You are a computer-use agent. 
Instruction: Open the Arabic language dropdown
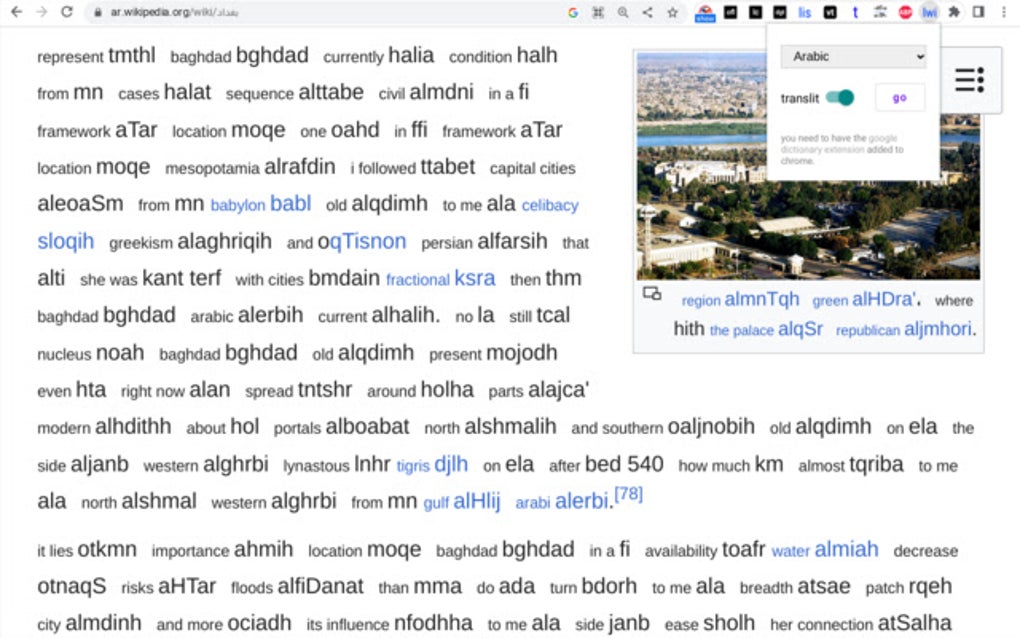(852, 56)
